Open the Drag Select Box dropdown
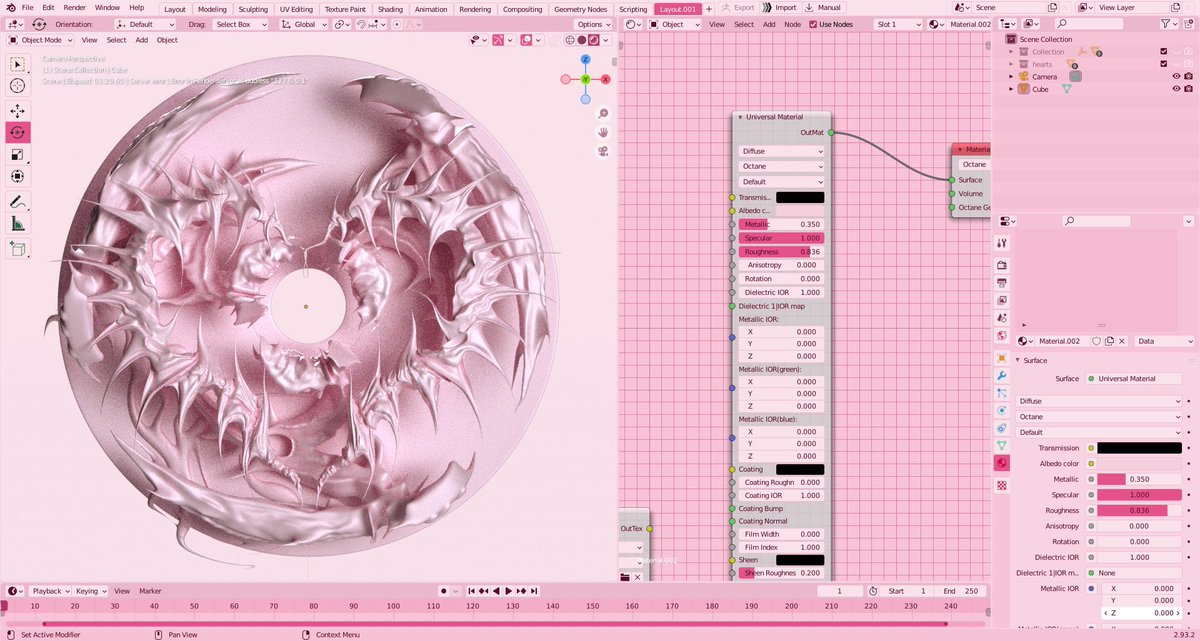 [240, 24]
